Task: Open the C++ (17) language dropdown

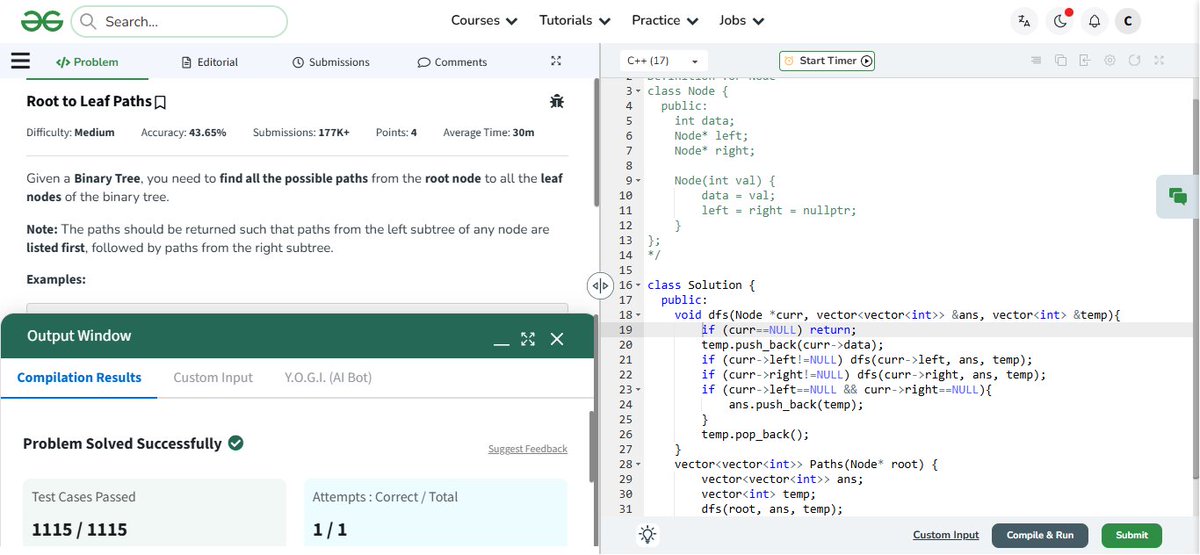Action: point(664,61)
